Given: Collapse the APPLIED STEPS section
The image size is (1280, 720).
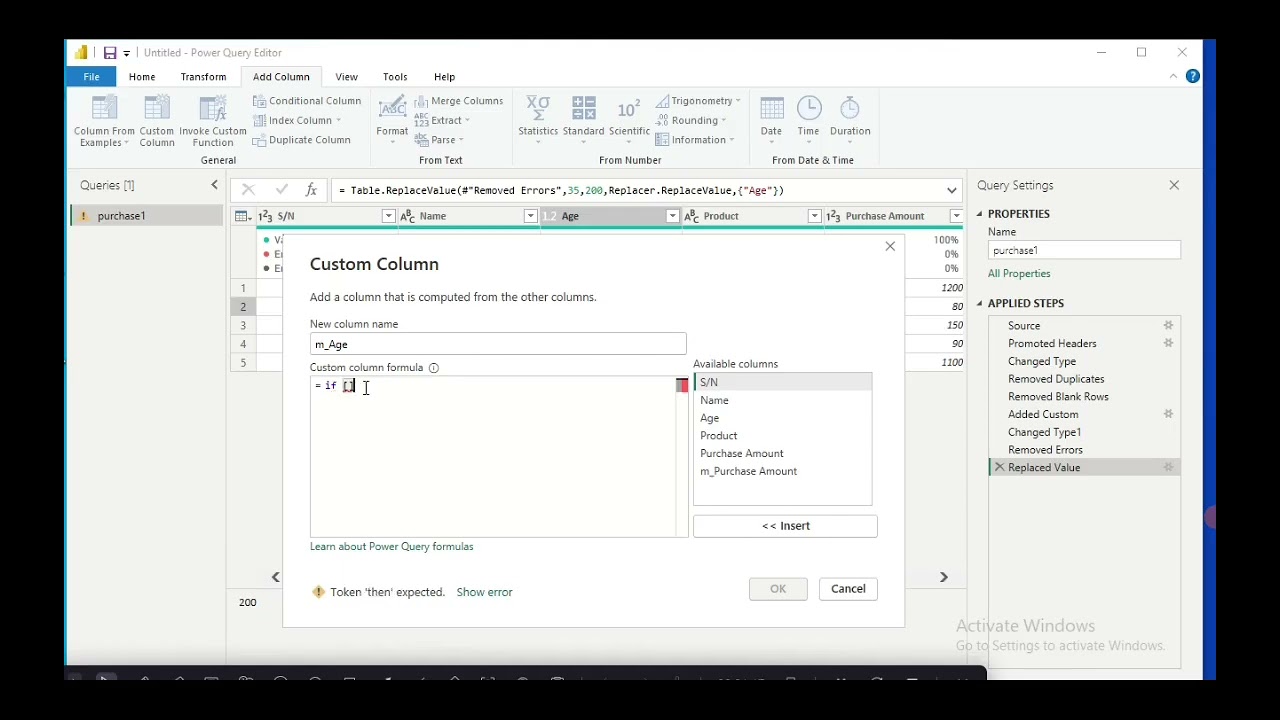Looking at the screenshot, I should [x=980, y=303].
